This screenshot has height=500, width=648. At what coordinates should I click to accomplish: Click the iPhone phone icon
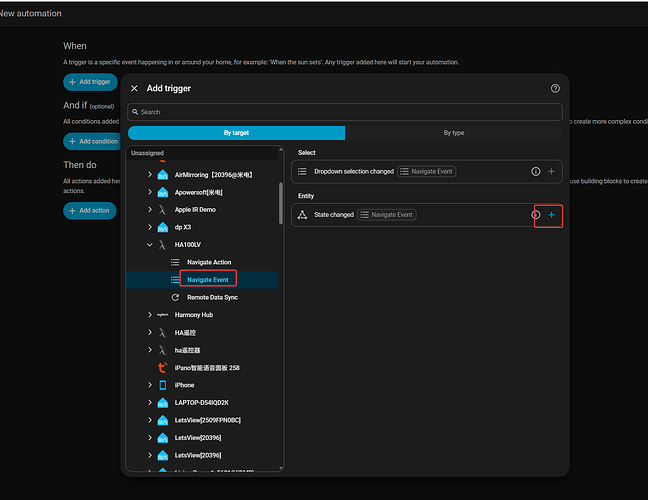point(163,385)
